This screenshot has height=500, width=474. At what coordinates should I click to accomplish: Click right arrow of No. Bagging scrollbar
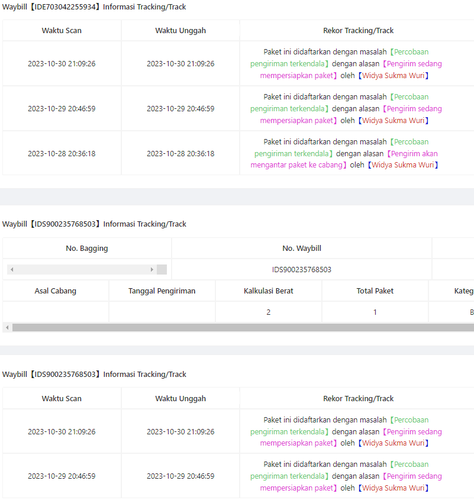pos(152,269)
